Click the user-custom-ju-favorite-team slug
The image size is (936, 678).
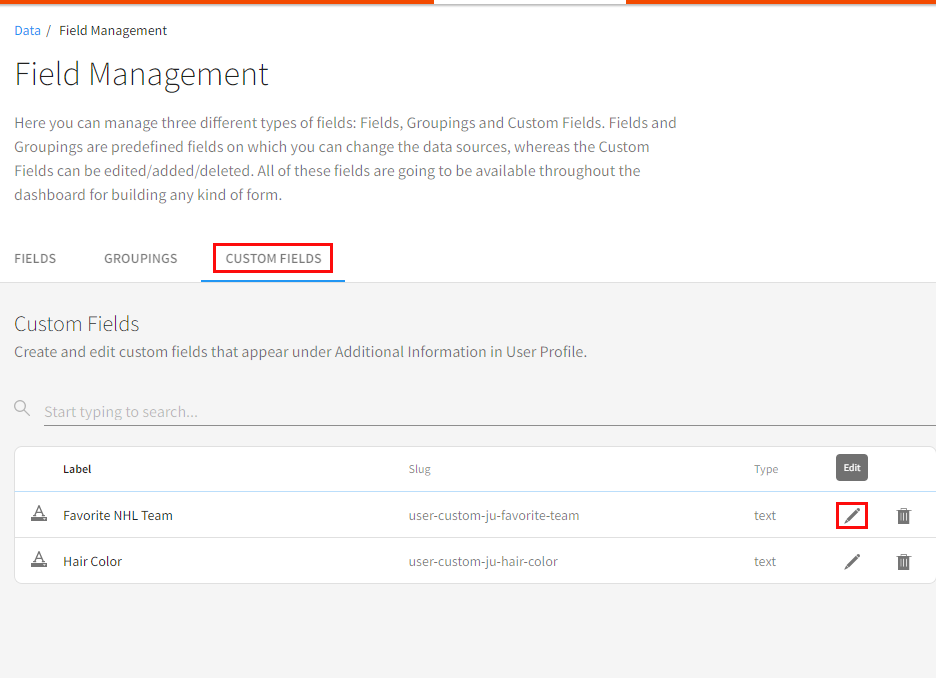click(x=494, y=516)
